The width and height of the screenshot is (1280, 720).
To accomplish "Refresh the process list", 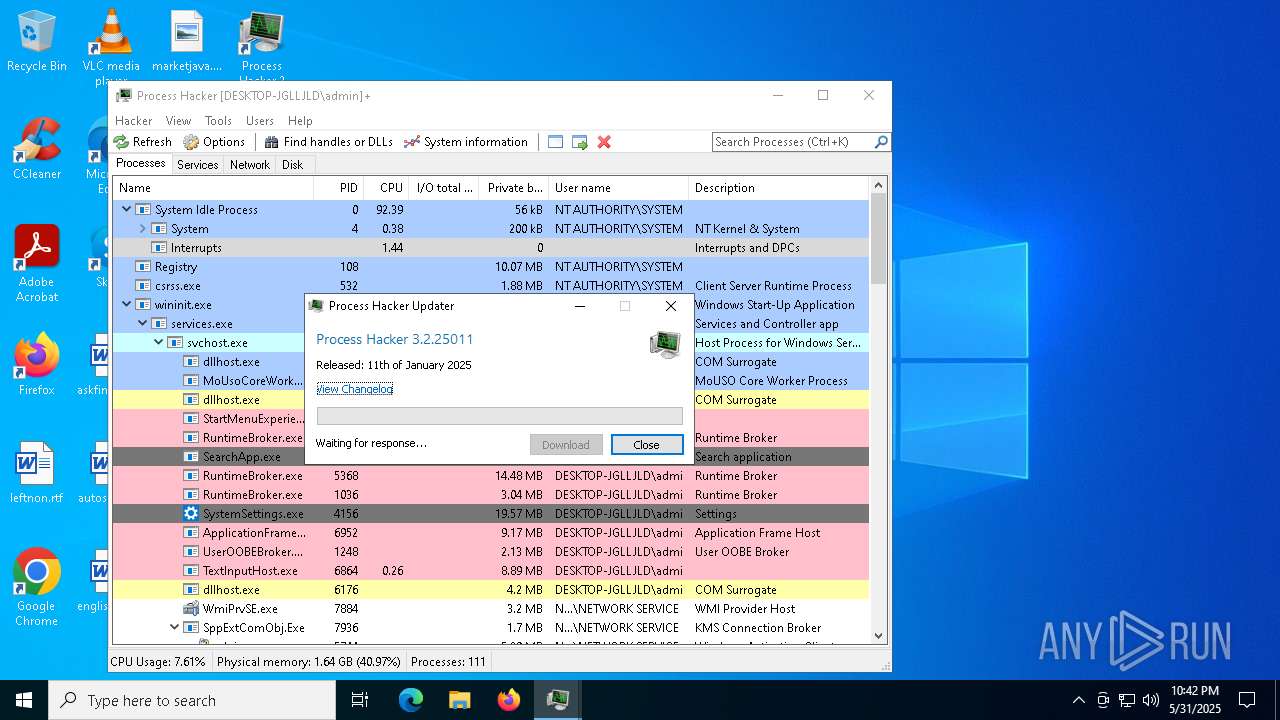I will click(x=142, y=142).
